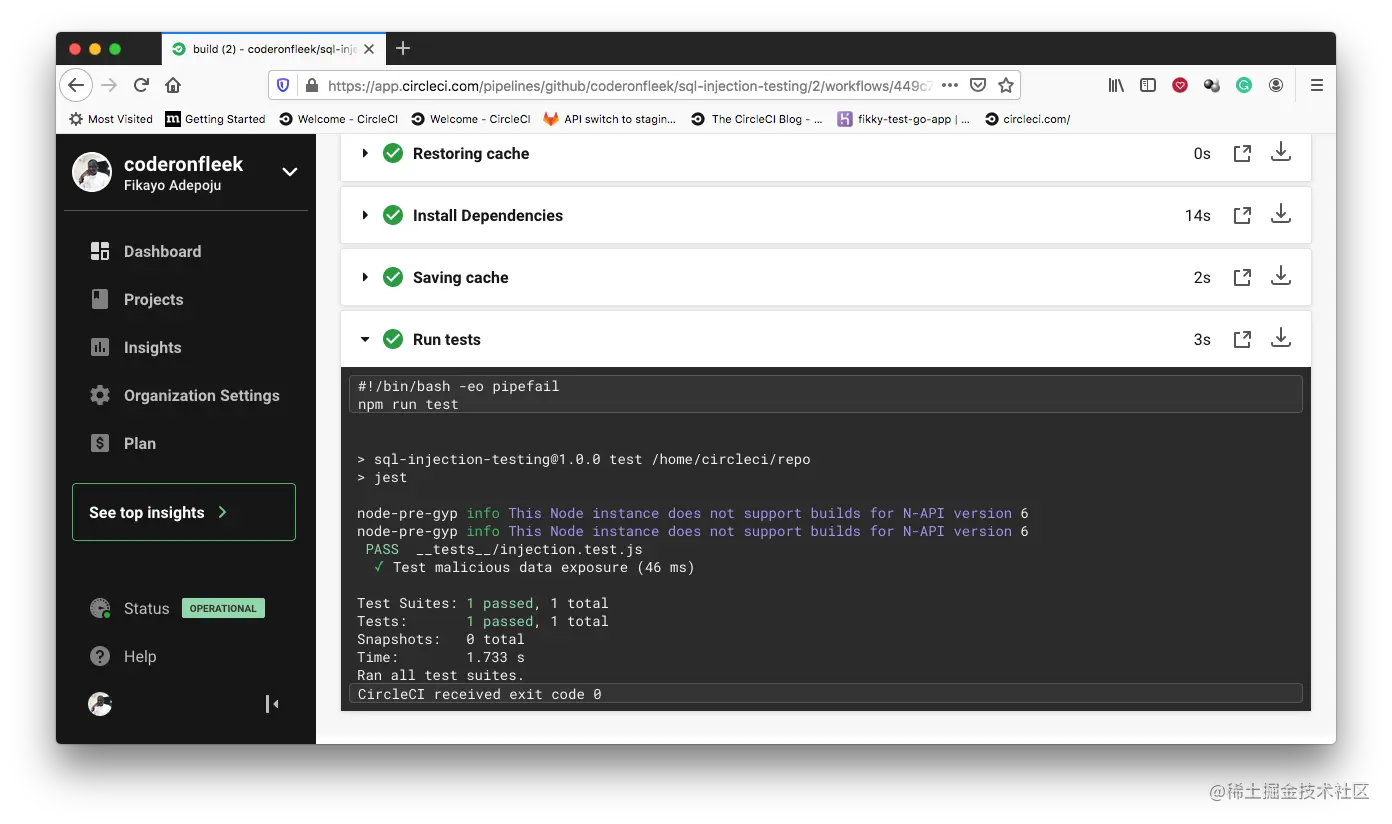Collapse the Run tests step
This screenshot has height=824, width=1392.
click(364, 339)
